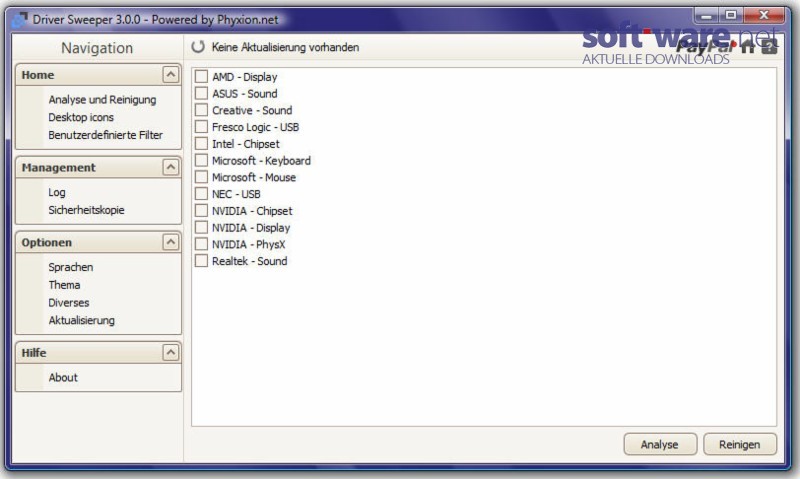Open the Thema options page

[64, 285]
